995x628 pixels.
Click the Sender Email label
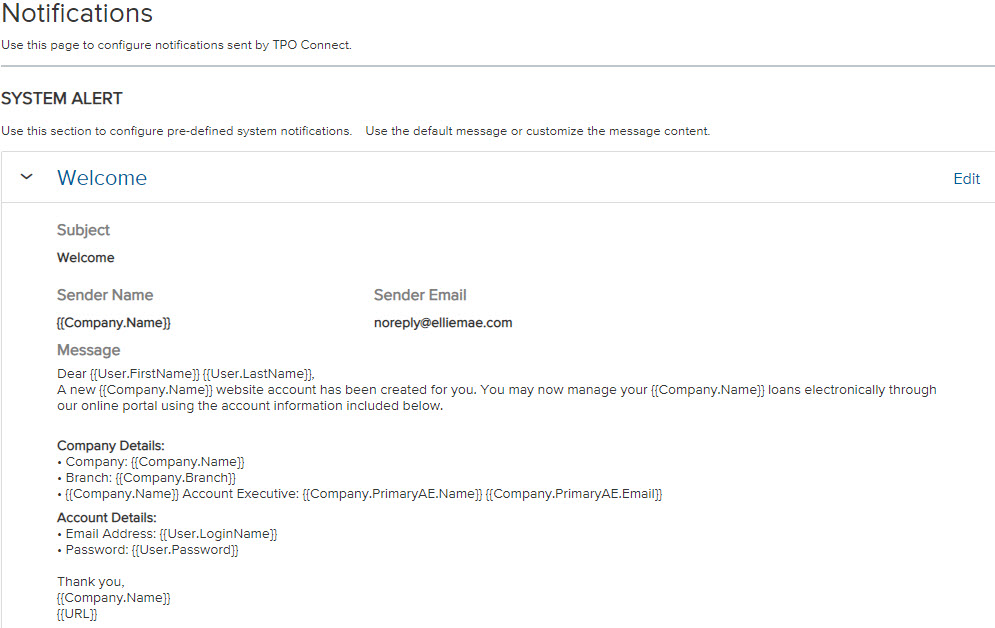[x=420, y=295]
